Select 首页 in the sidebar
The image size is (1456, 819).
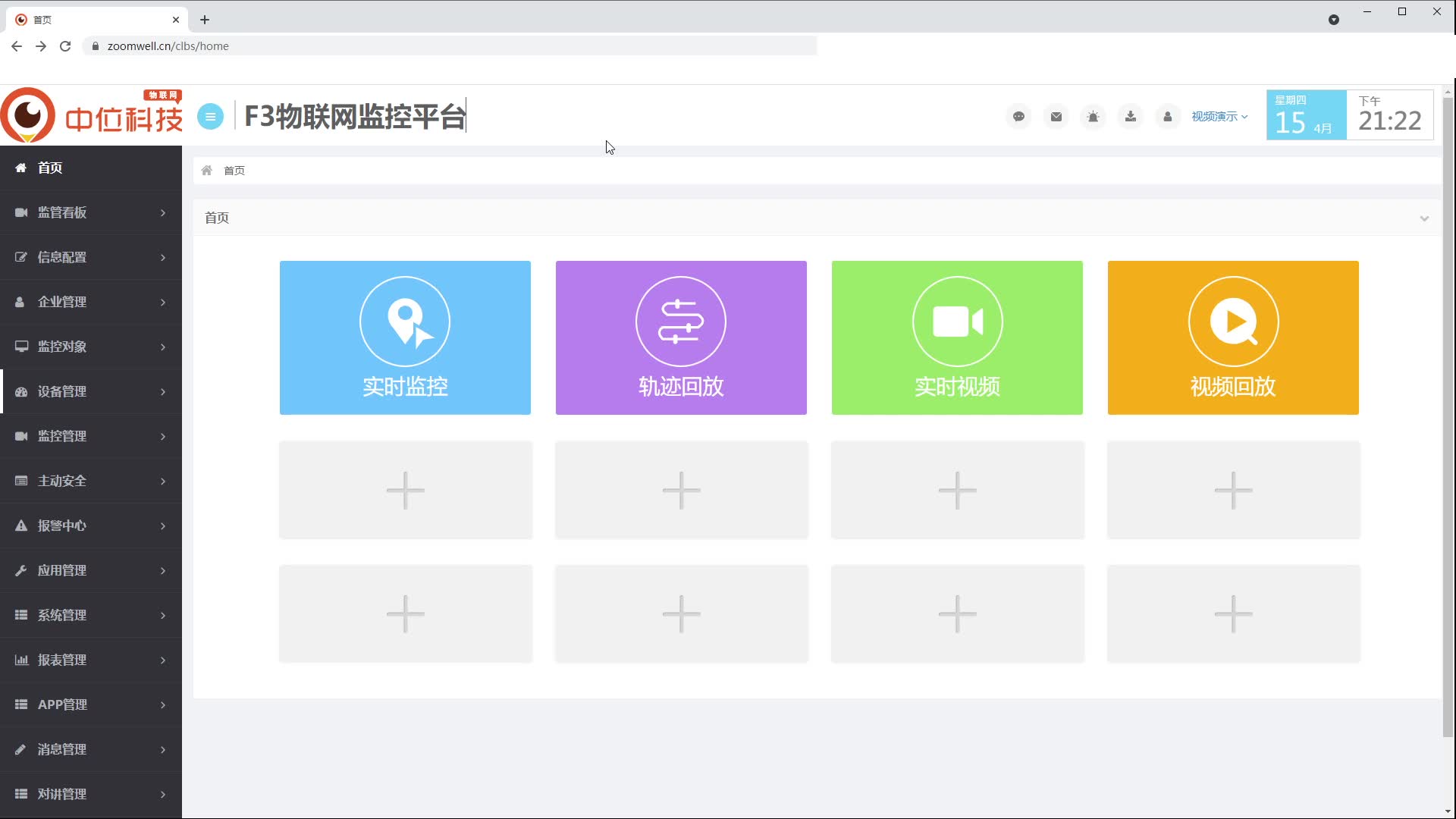[91, 168]
